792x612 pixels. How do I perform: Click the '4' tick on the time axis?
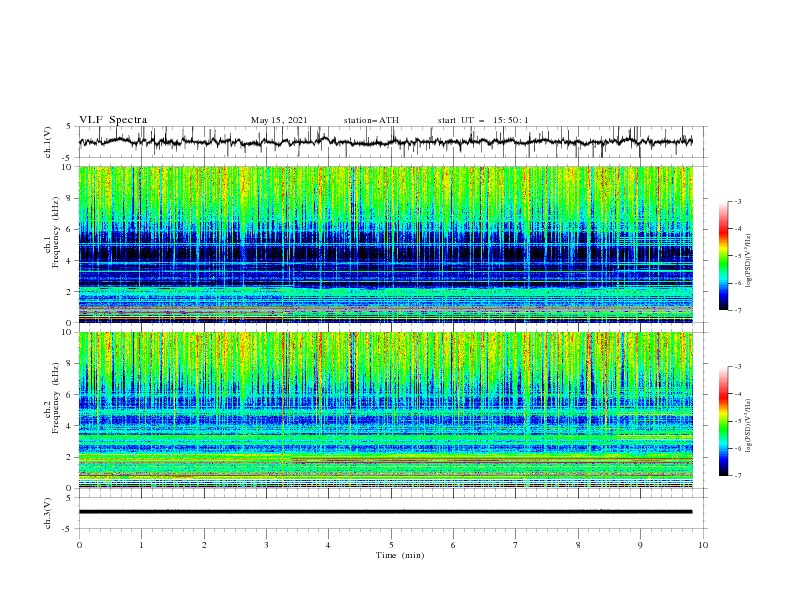[328, 545]
